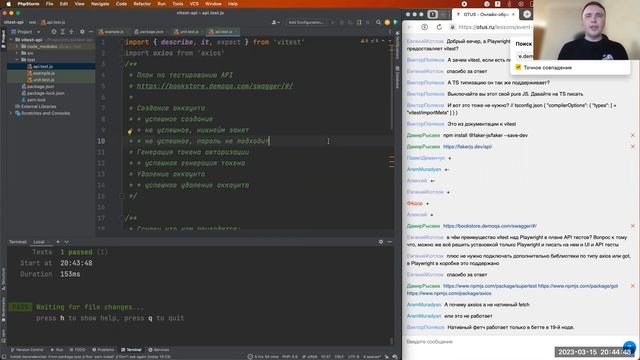
Task: Open the Refactor menu
Action: [142, 4]
